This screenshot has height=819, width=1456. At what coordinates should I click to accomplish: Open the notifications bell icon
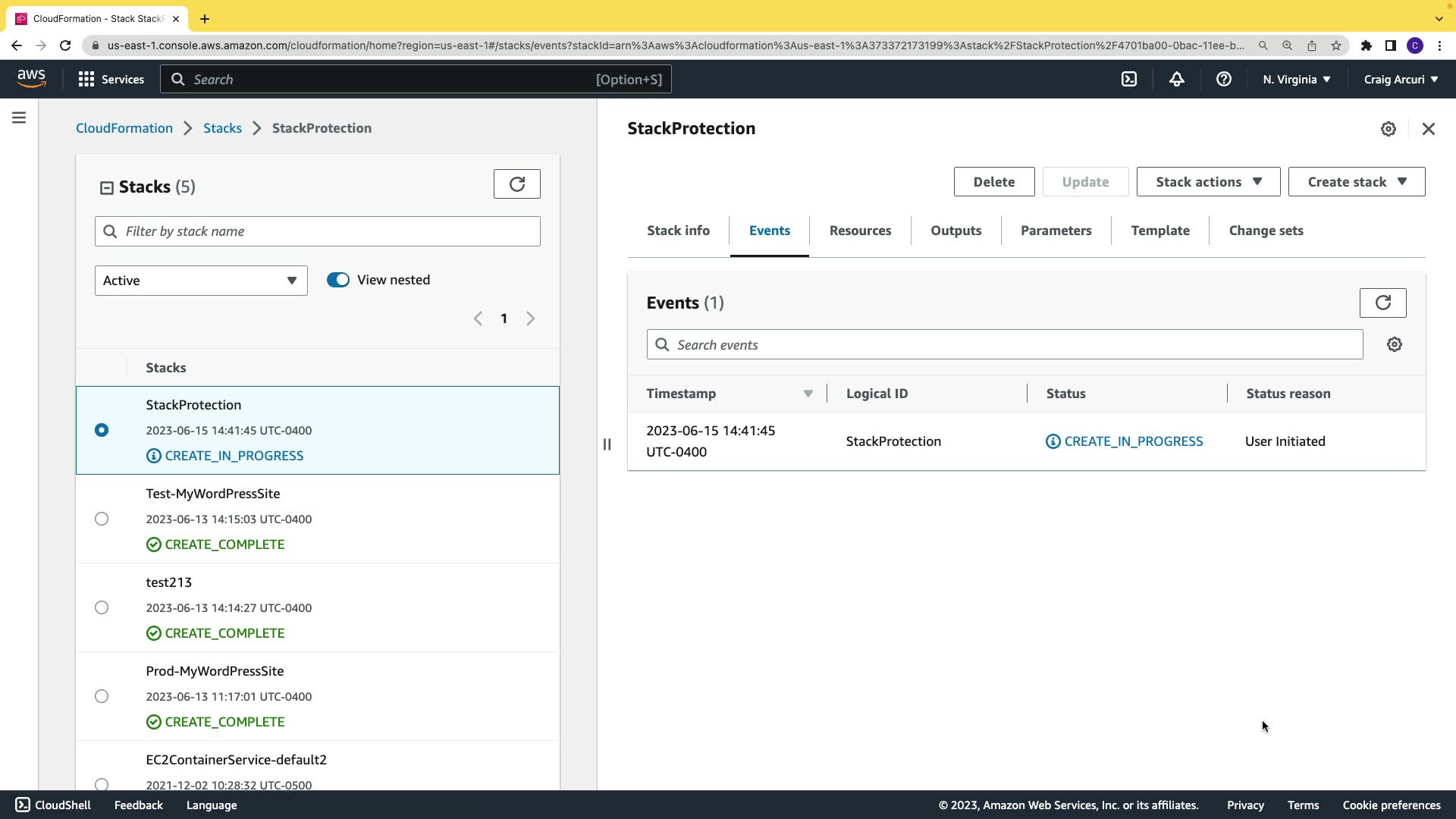(1176, 79)
